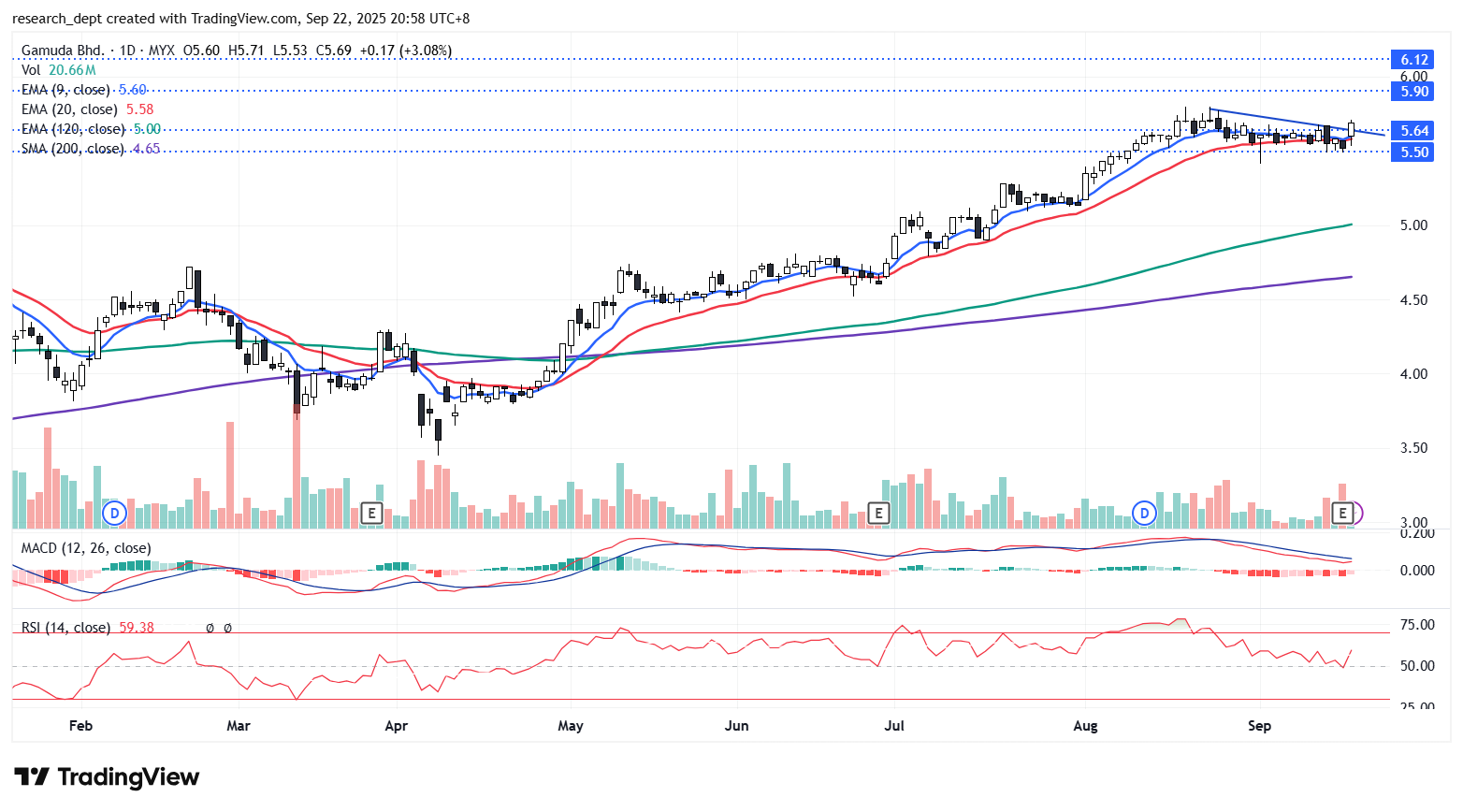Select the 6.12 price level label
This screenshot has height=812, width=1463.
(1413, 60)
